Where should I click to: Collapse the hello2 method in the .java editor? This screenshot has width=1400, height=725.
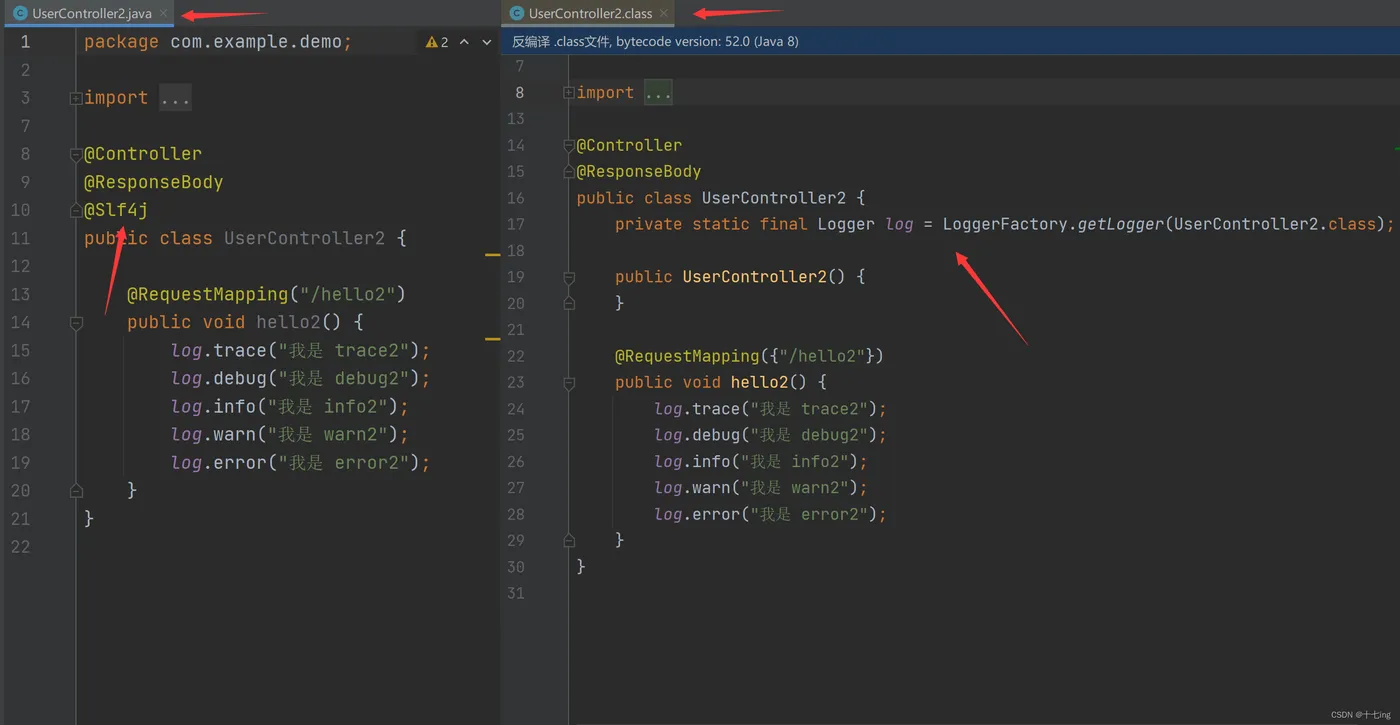76,322
